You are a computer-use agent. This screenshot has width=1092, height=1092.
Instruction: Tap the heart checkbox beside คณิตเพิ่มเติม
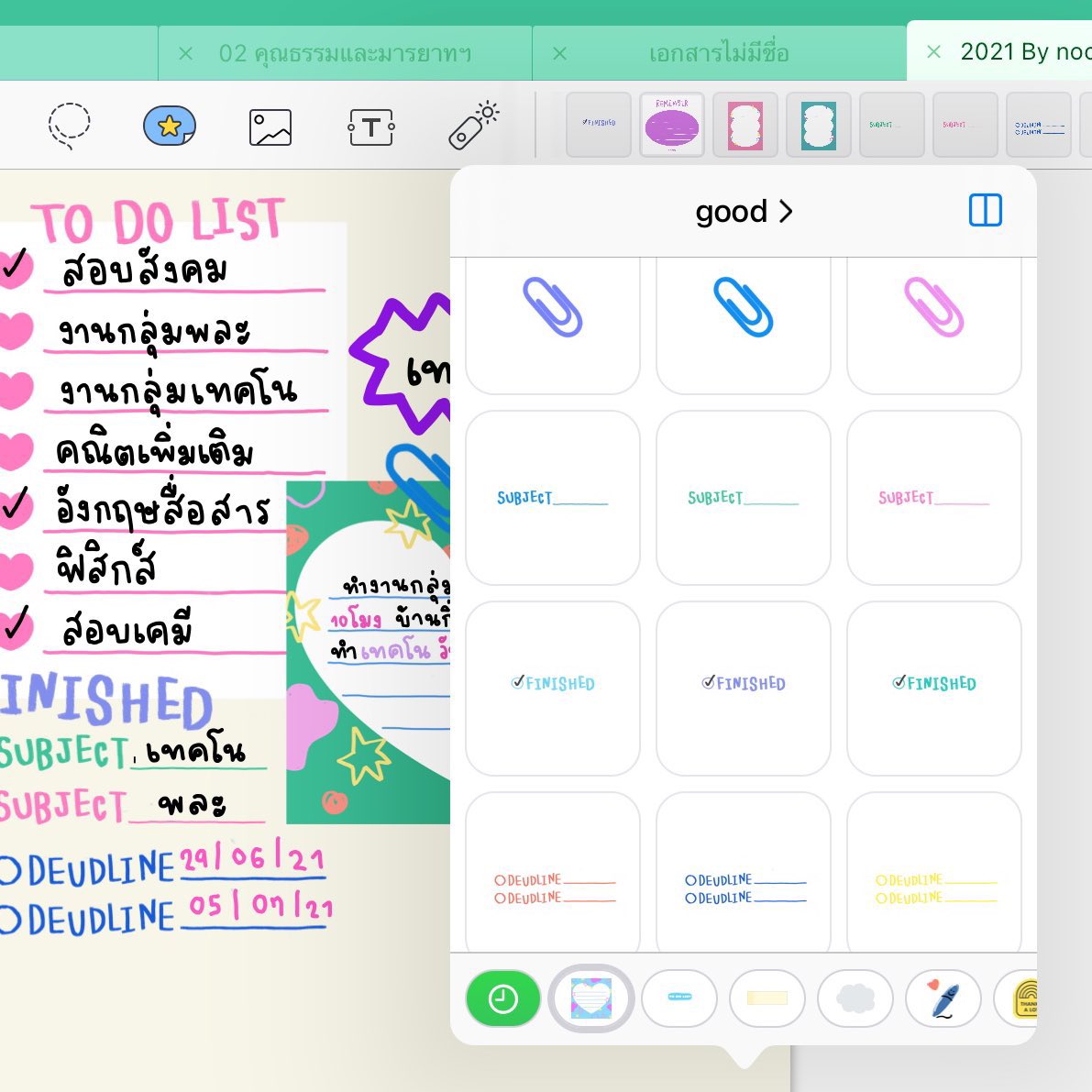click(x=16, y=450)
